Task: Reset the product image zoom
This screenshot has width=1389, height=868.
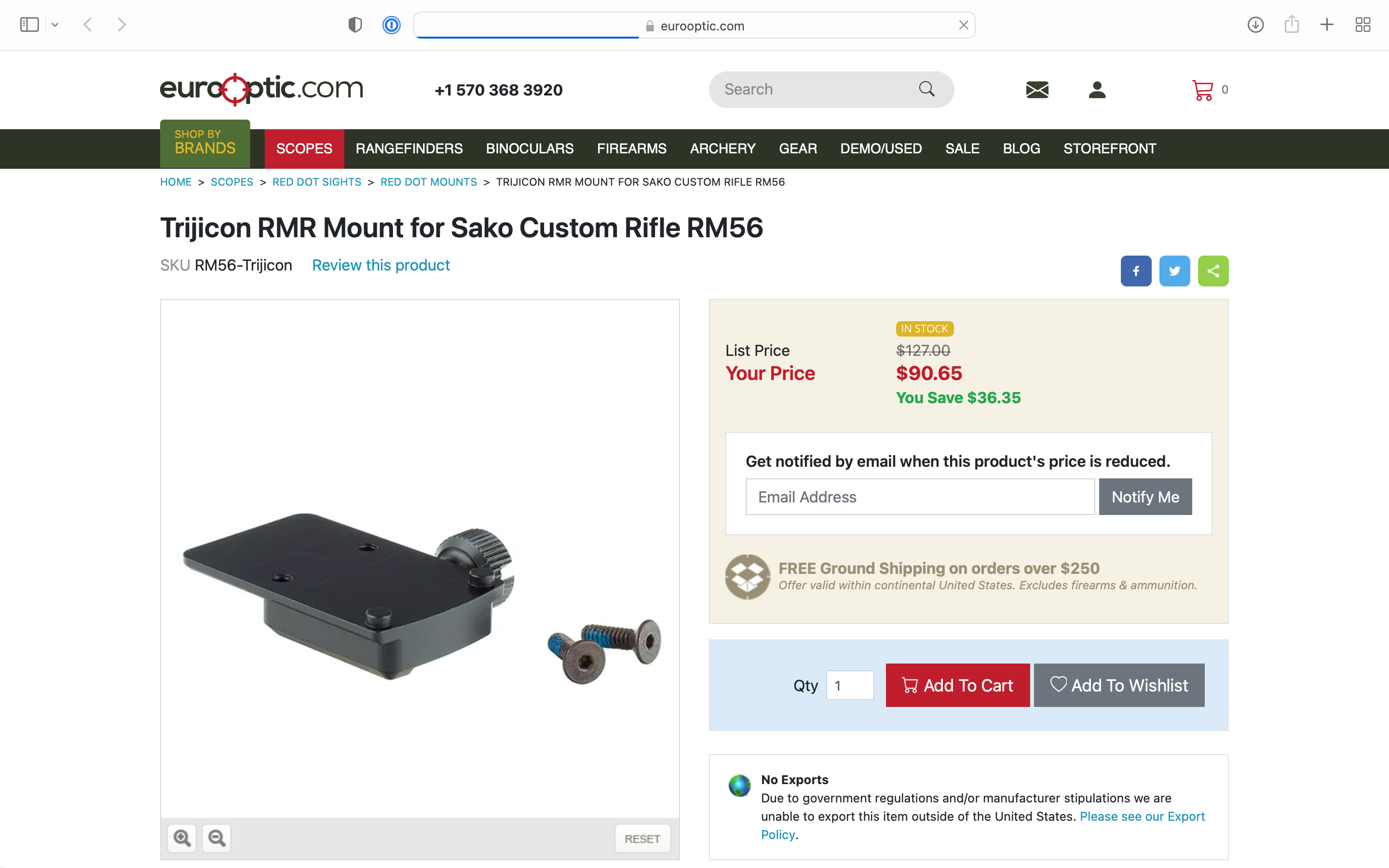Action: [x=642, y=839]
